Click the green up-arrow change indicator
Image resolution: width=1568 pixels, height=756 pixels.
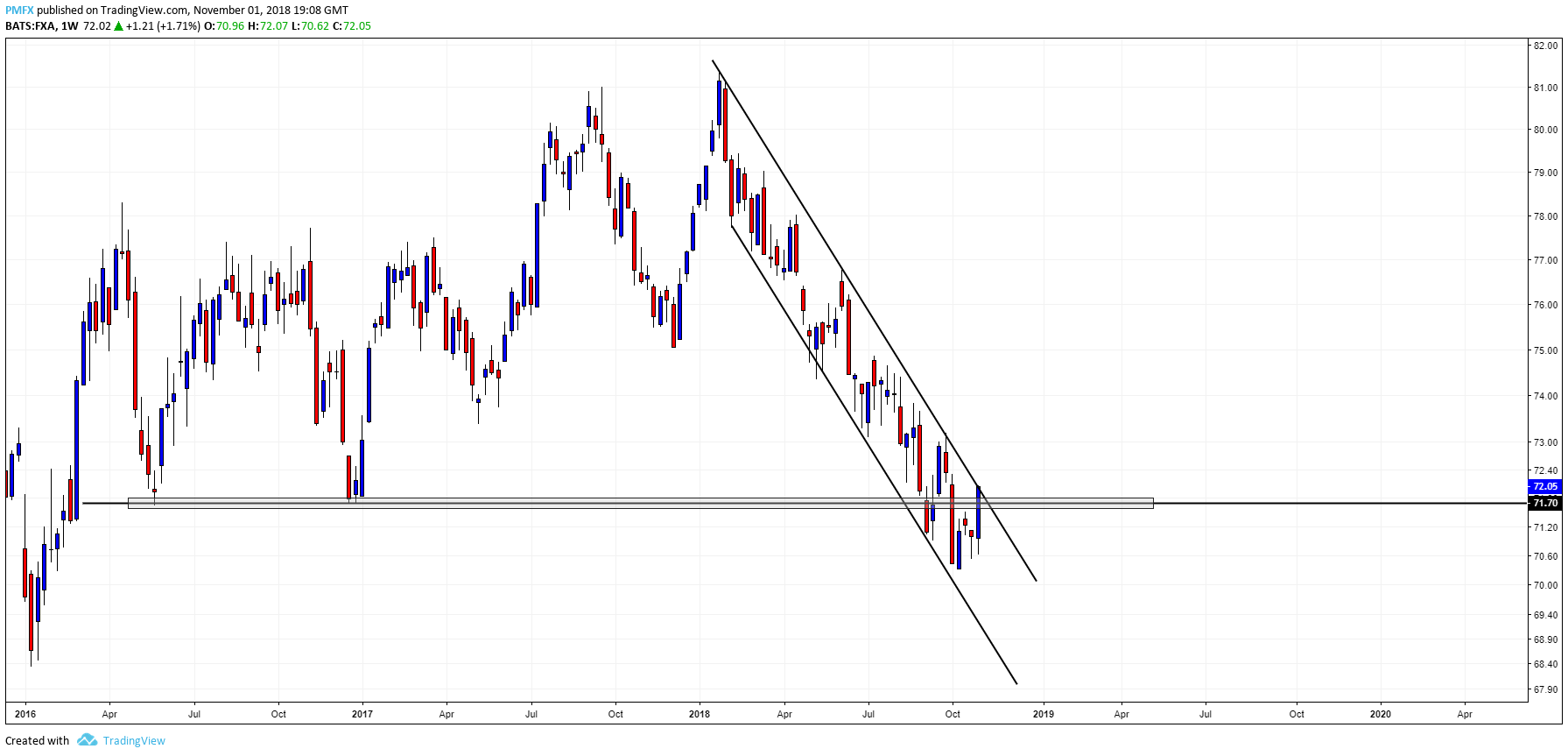pyautogui.click(x=119, y=26)
